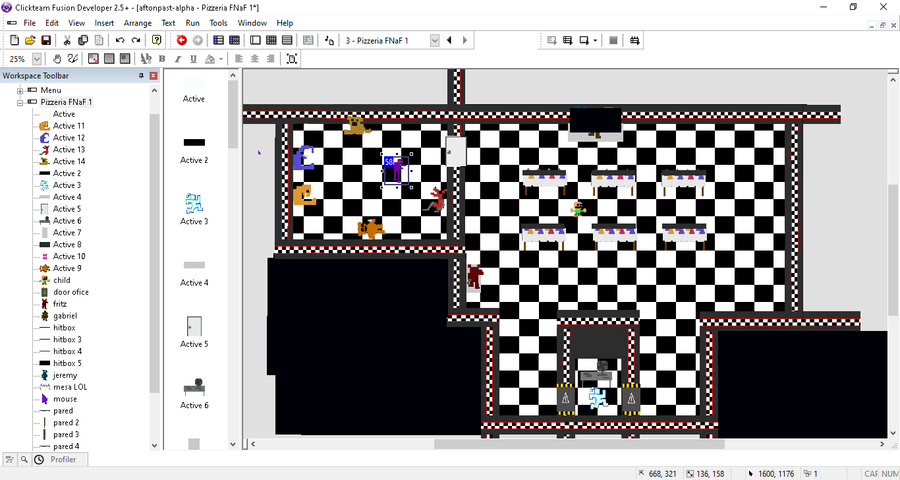The height and width of the screenshot is (480, 900).
Task: Open the Run menu
Action: (x=192, y=23)
